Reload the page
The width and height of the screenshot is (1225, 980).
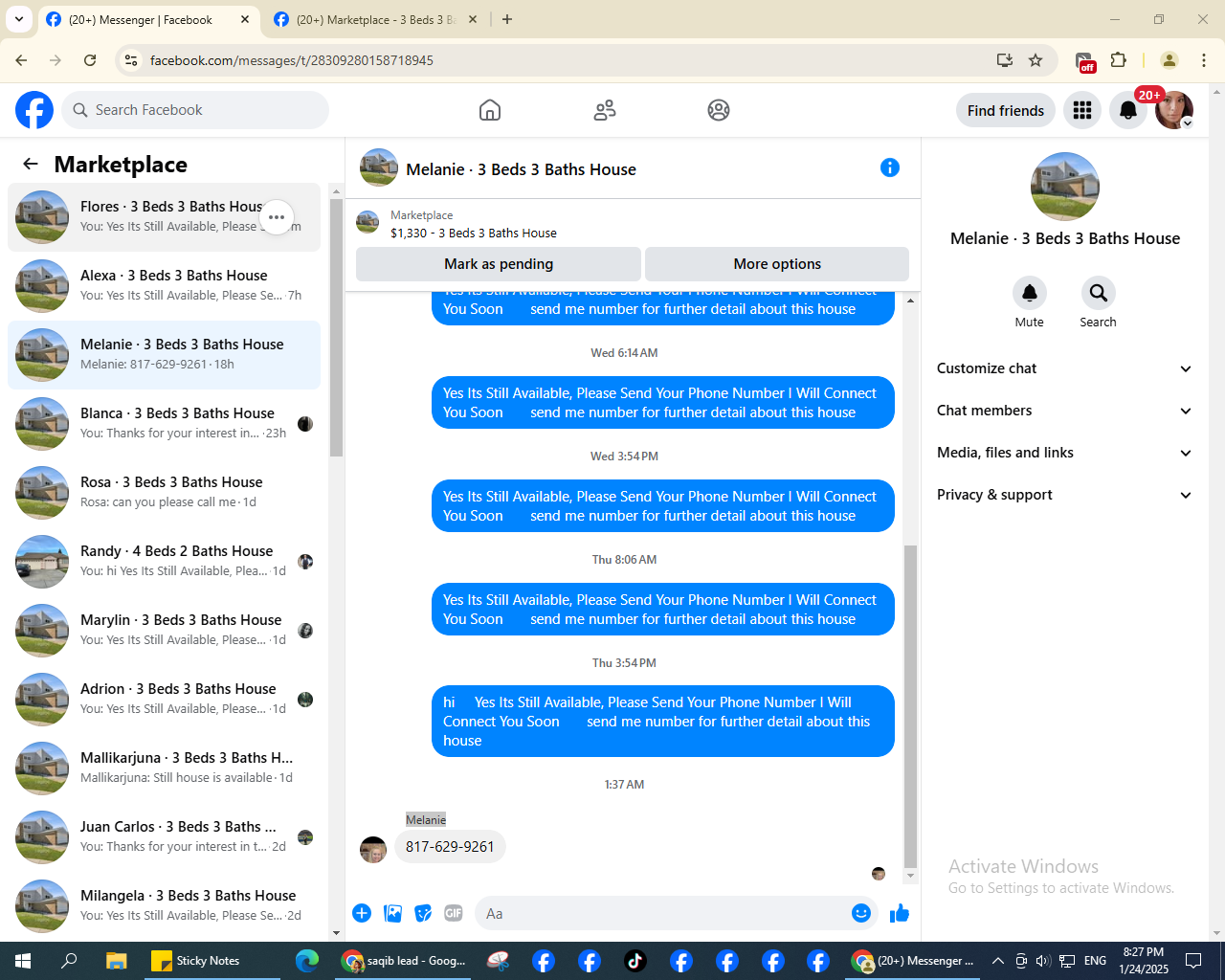90,60
